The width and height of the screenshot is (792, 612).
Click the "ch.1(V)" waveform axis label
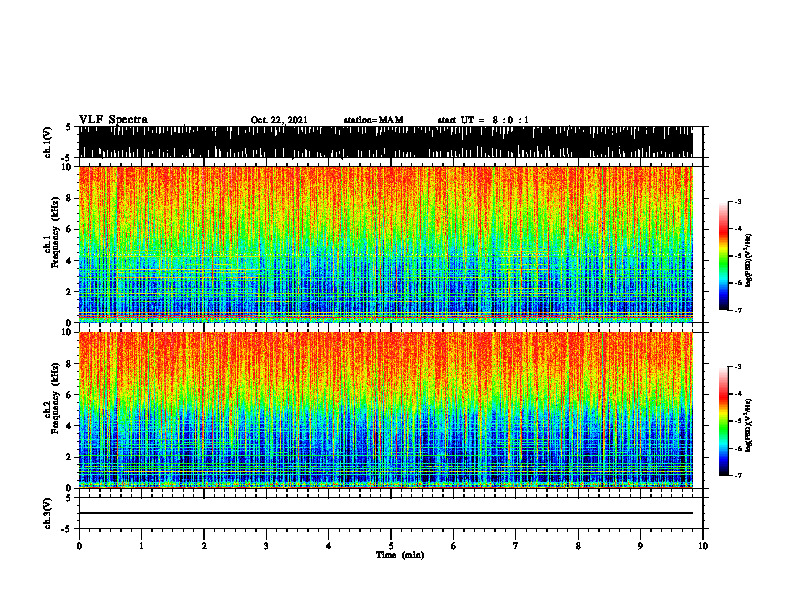click(x=48, y=142)
